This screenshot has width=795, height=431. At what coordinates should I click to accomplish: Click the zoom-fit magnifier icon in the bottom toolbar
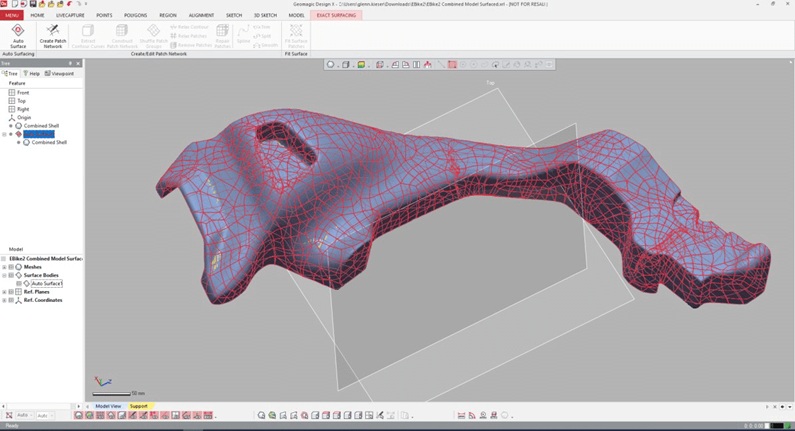click(x=261, y=415)
